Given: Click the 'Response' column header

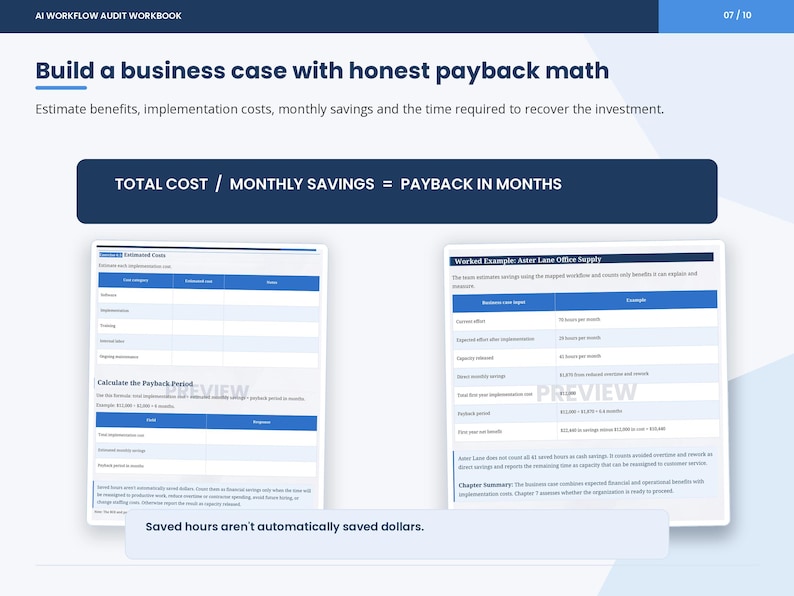Looking at the screenshot, I should (x=261, y=422).
